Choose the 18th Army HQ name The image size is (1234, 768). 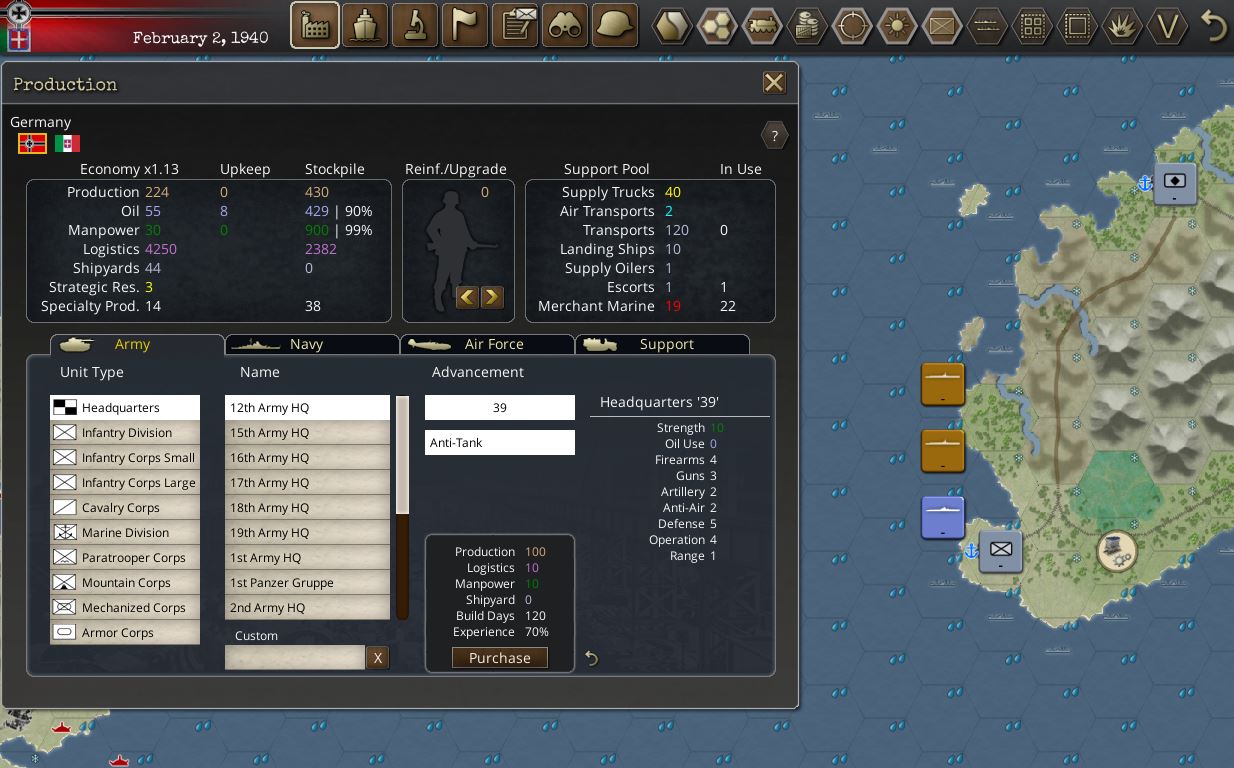[x=307, y=508]
